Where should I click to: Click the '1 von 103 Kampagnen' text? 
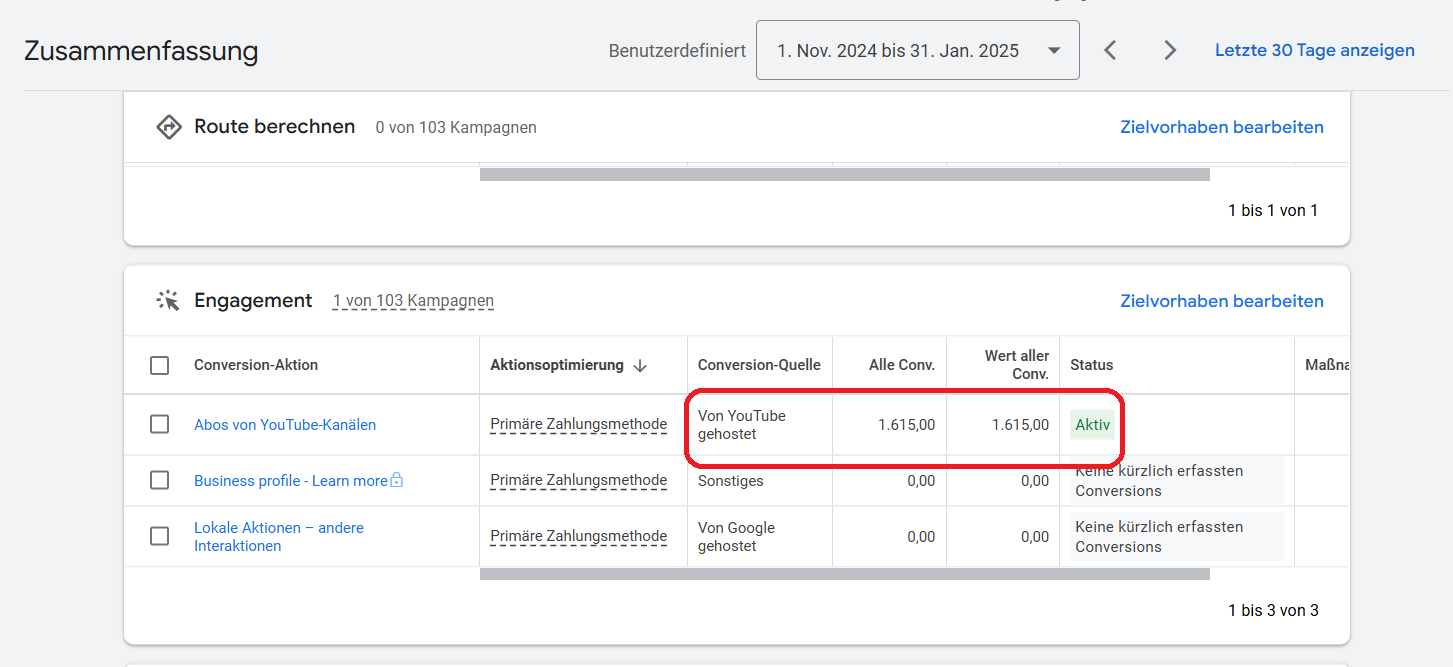tap(413, 301)
